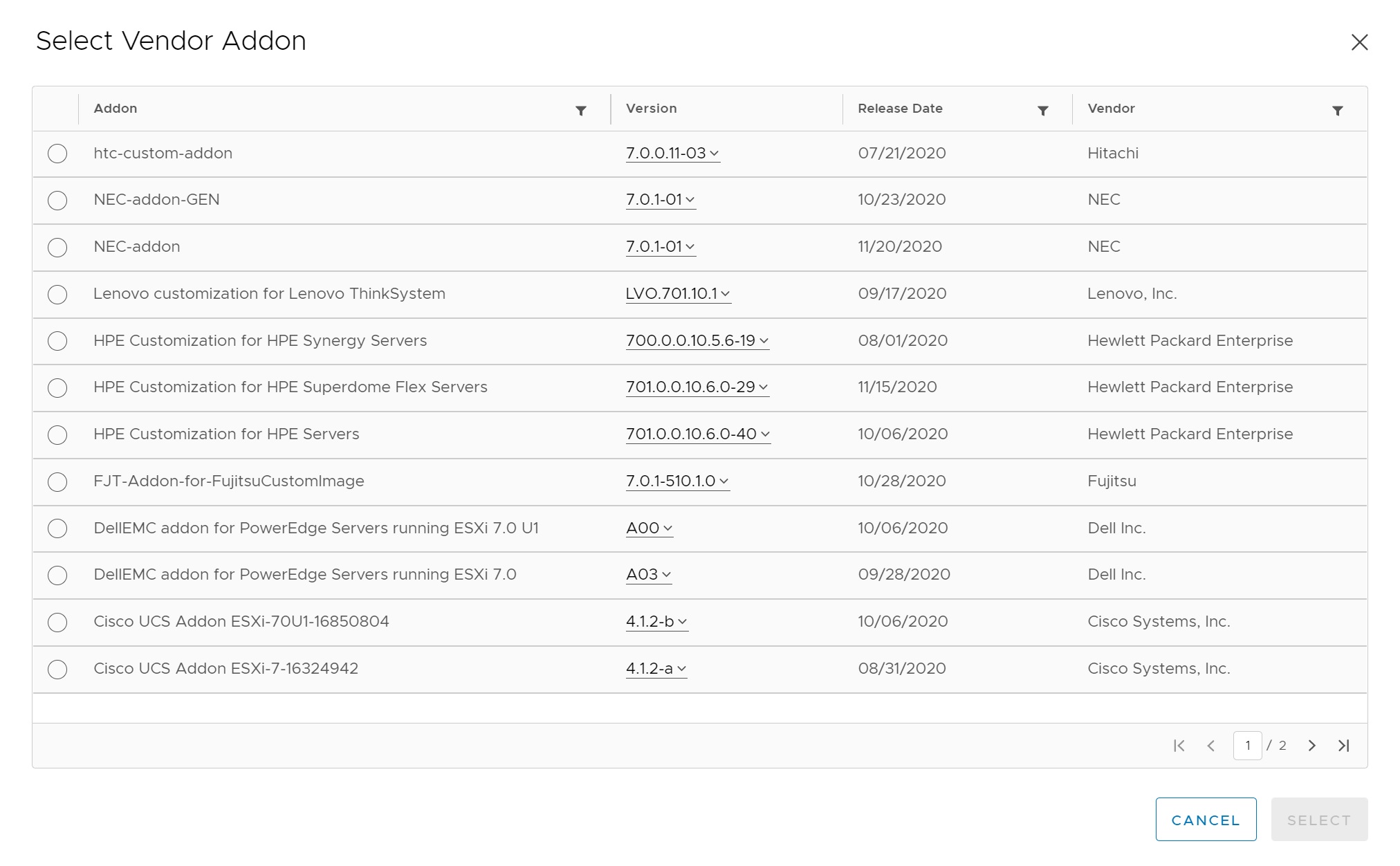Choose the Lenovo ThinkSystem customization radio button
The image size is (1400, 866).
[57, 295]
